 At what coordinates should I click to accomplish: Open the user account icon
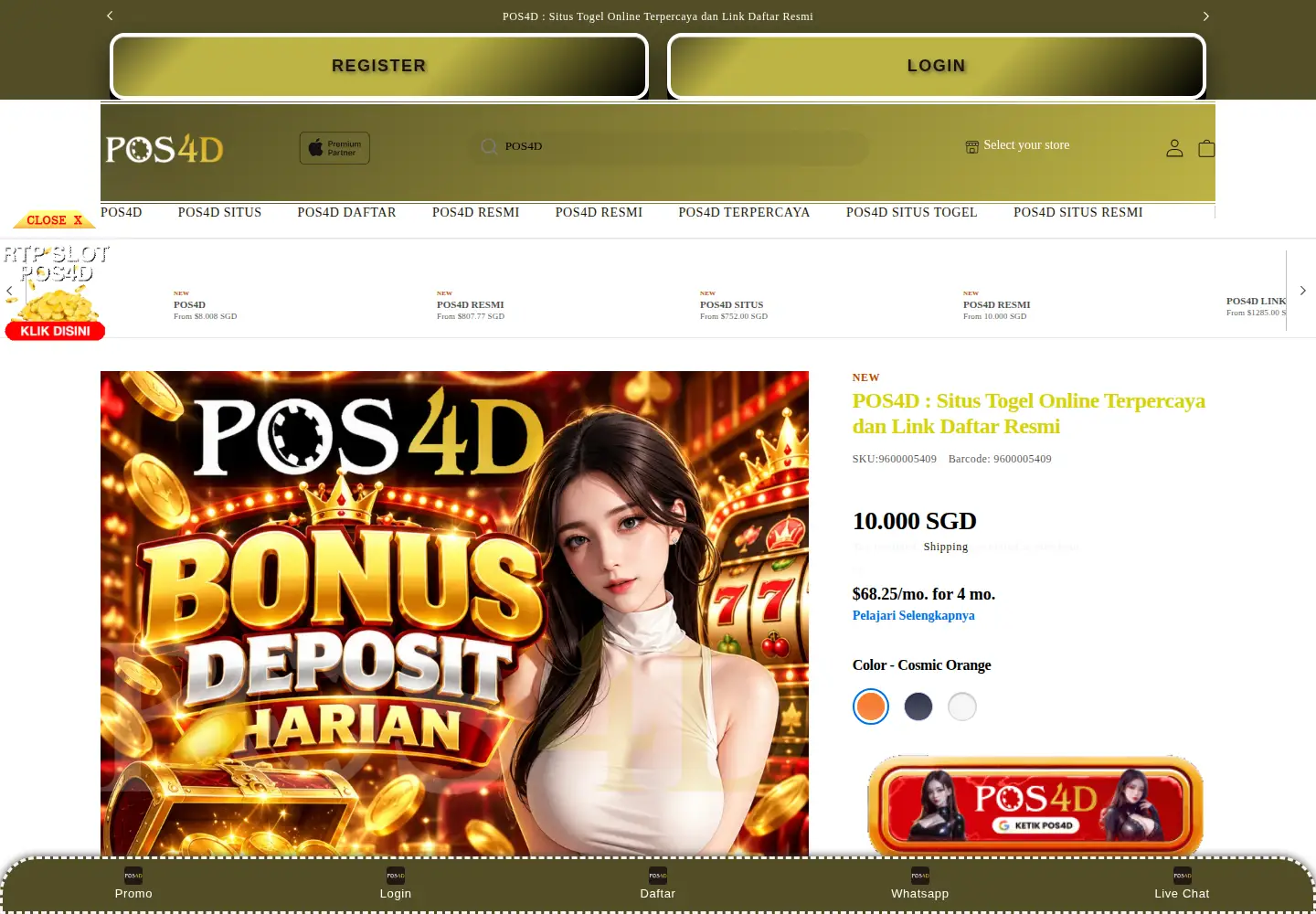click(x=1174, y=148)
